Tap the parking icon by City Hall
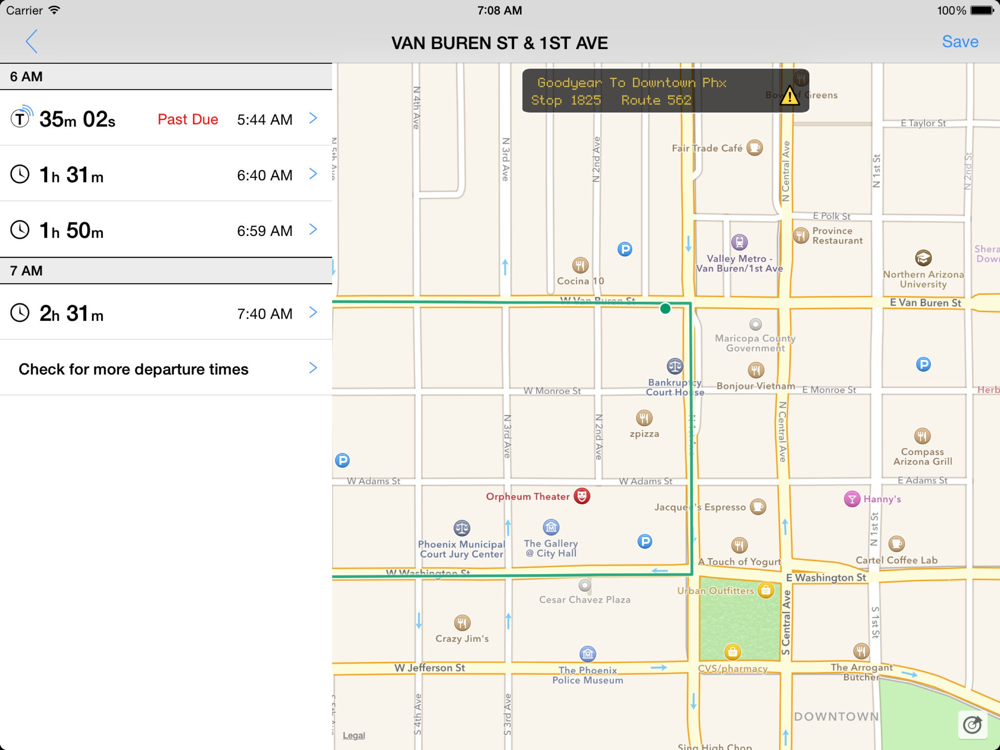 (645, 541)
